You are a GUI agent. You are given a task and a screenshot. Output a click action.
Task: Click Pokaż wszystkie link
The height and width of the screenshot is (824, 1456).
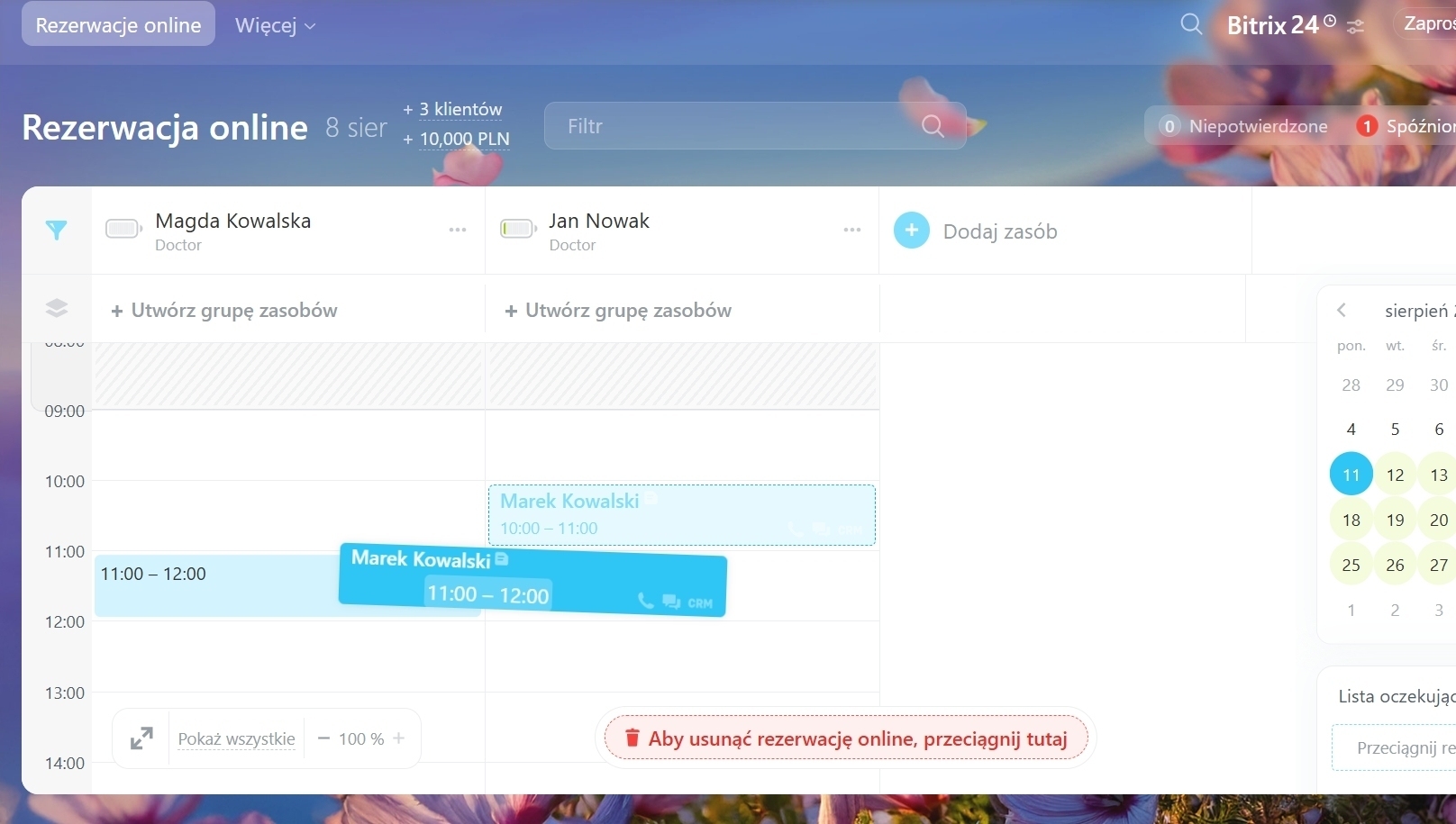(x=236, y=739)
